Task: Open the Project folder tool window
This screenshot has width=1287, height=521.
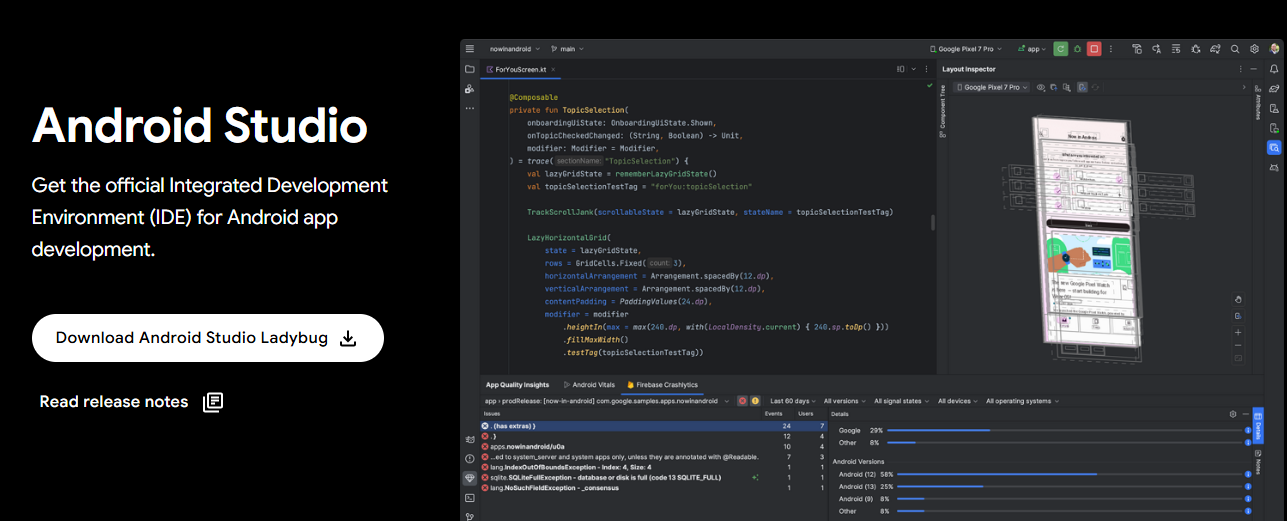Action: [x=470, y=69]
